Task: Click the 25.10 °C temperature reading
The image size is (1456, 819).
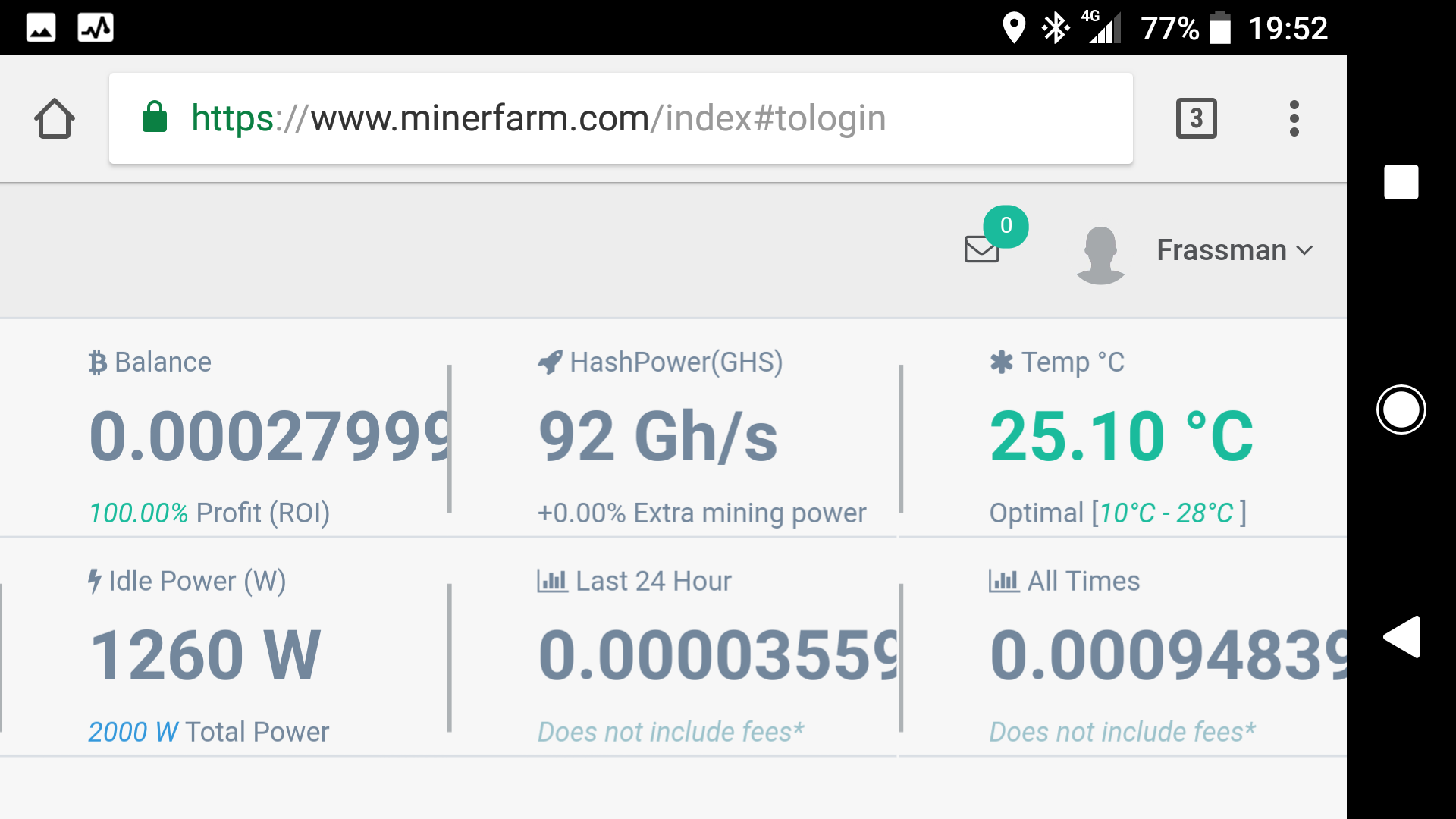Action: (x=1121, y=435)
